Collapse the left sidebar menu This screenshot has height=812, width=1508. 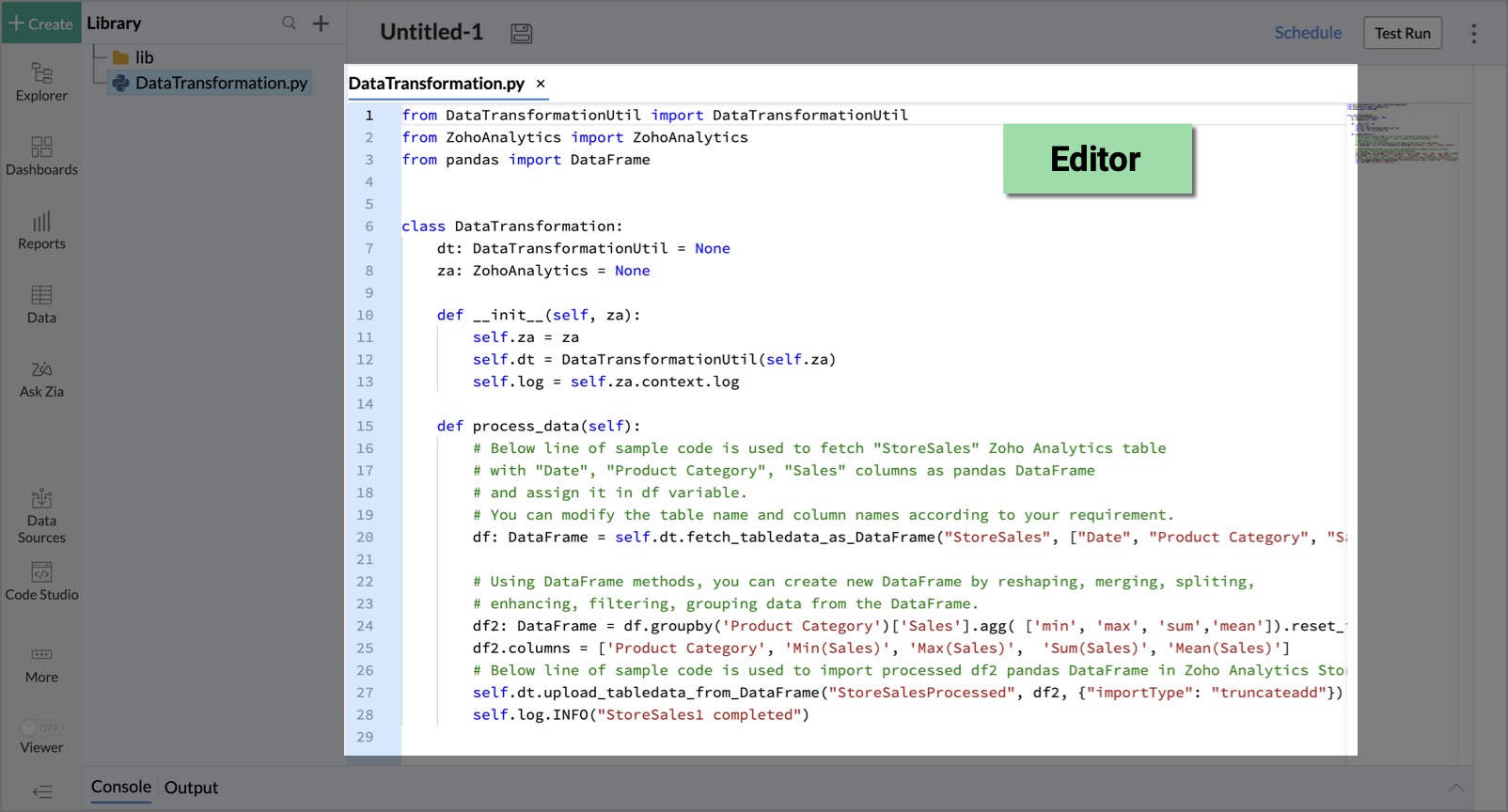coord(42,791)
